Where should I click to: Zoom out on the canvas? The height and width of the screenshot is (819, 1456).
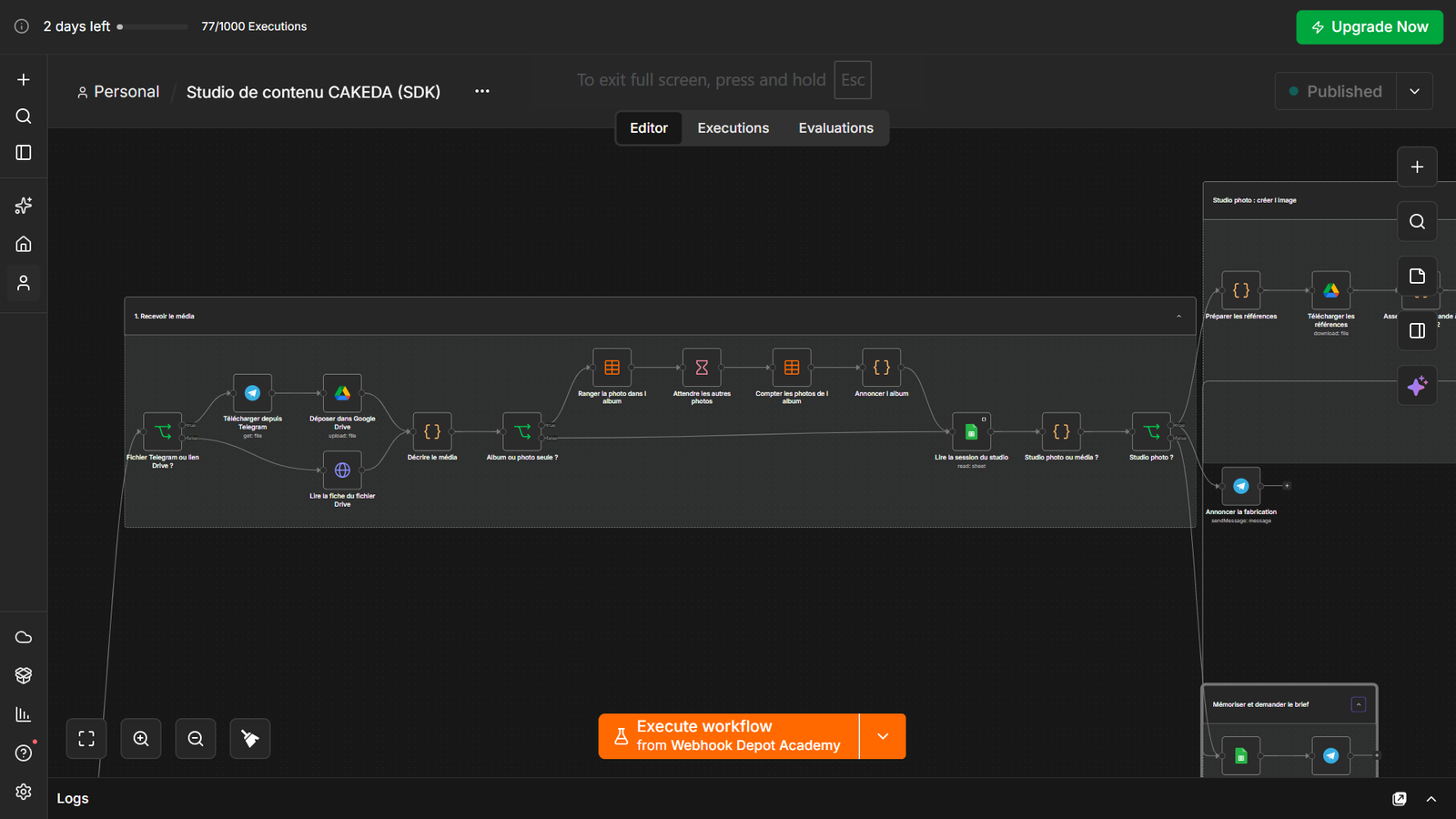(x=196, y=739)
